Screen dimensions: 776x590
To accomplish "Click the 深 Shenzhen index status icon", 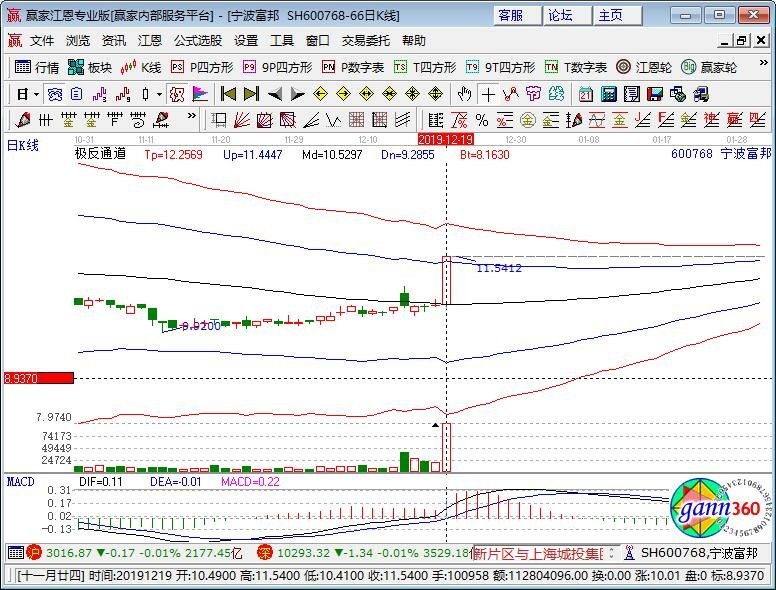I will [x=265, y=552].
